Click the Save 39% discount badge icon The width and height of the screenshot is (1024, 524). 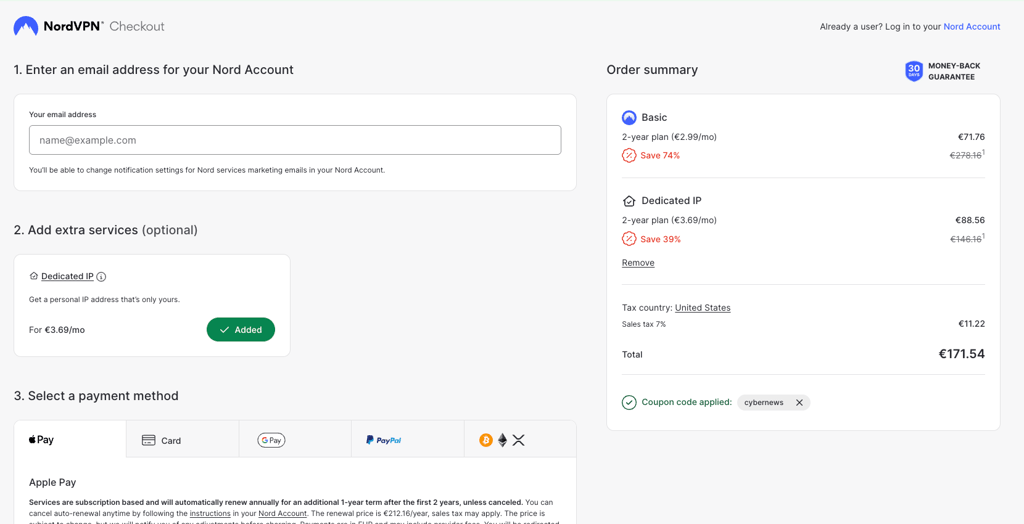[629, 239]
